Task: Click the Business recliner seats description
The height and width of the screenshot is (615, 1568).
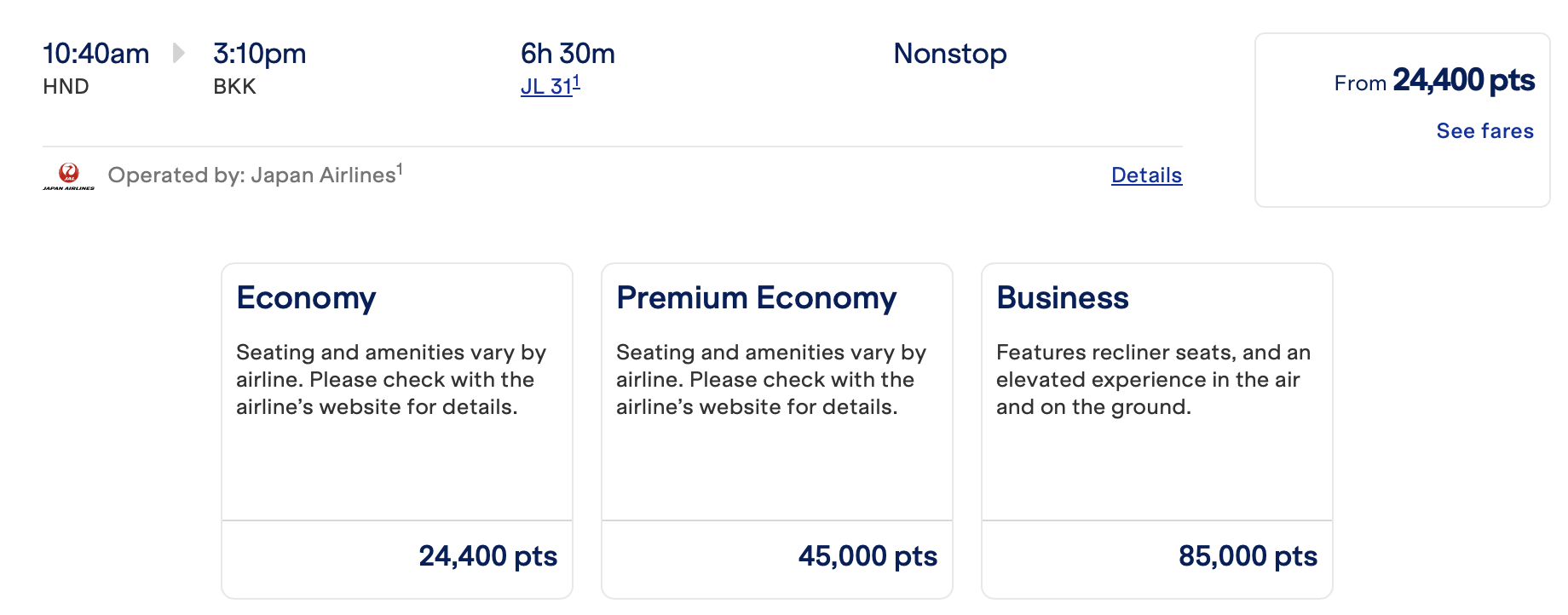Action: pos(1152,379)
